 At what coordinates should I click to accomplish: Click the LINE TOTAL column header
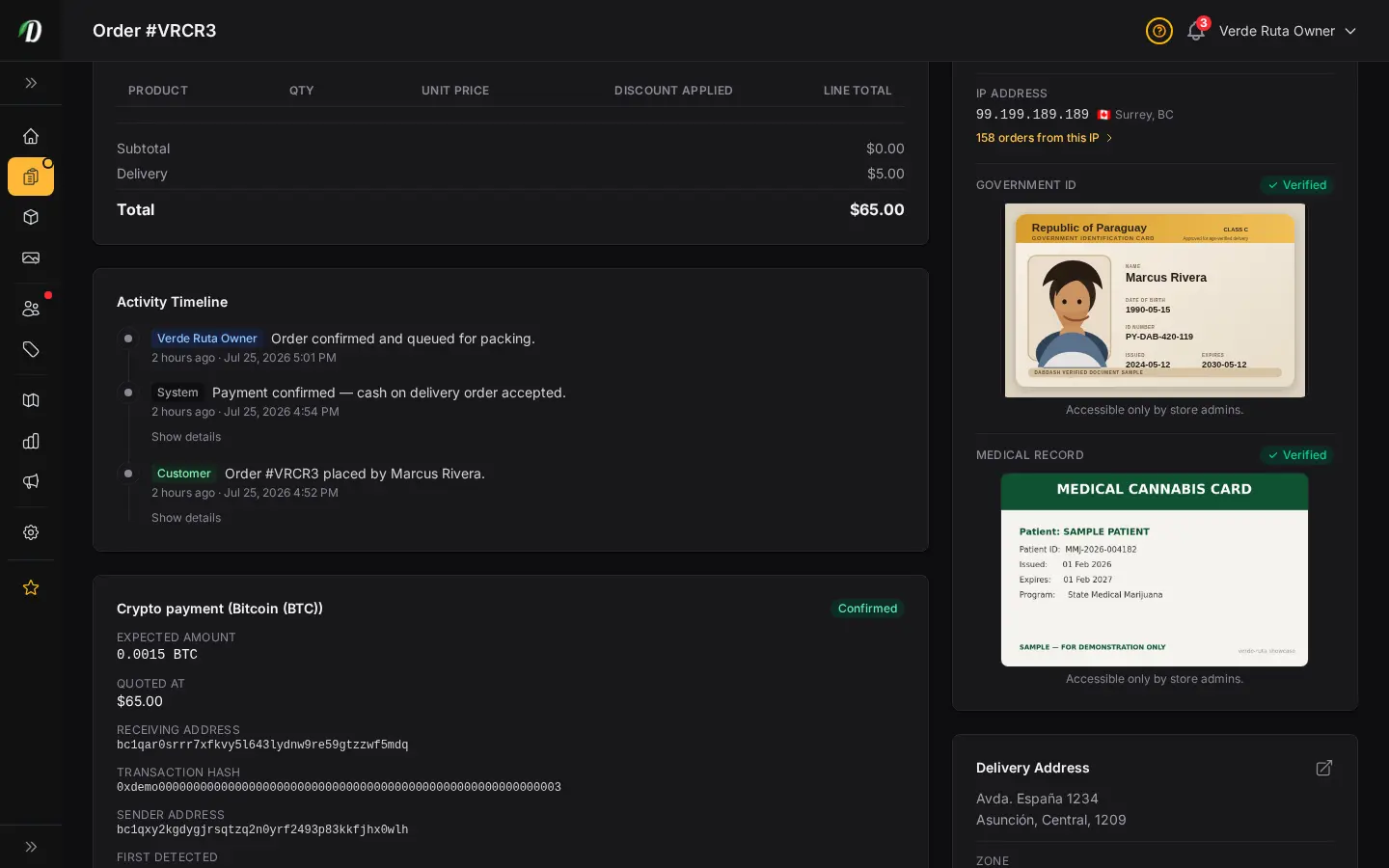(x=858, y=91)
